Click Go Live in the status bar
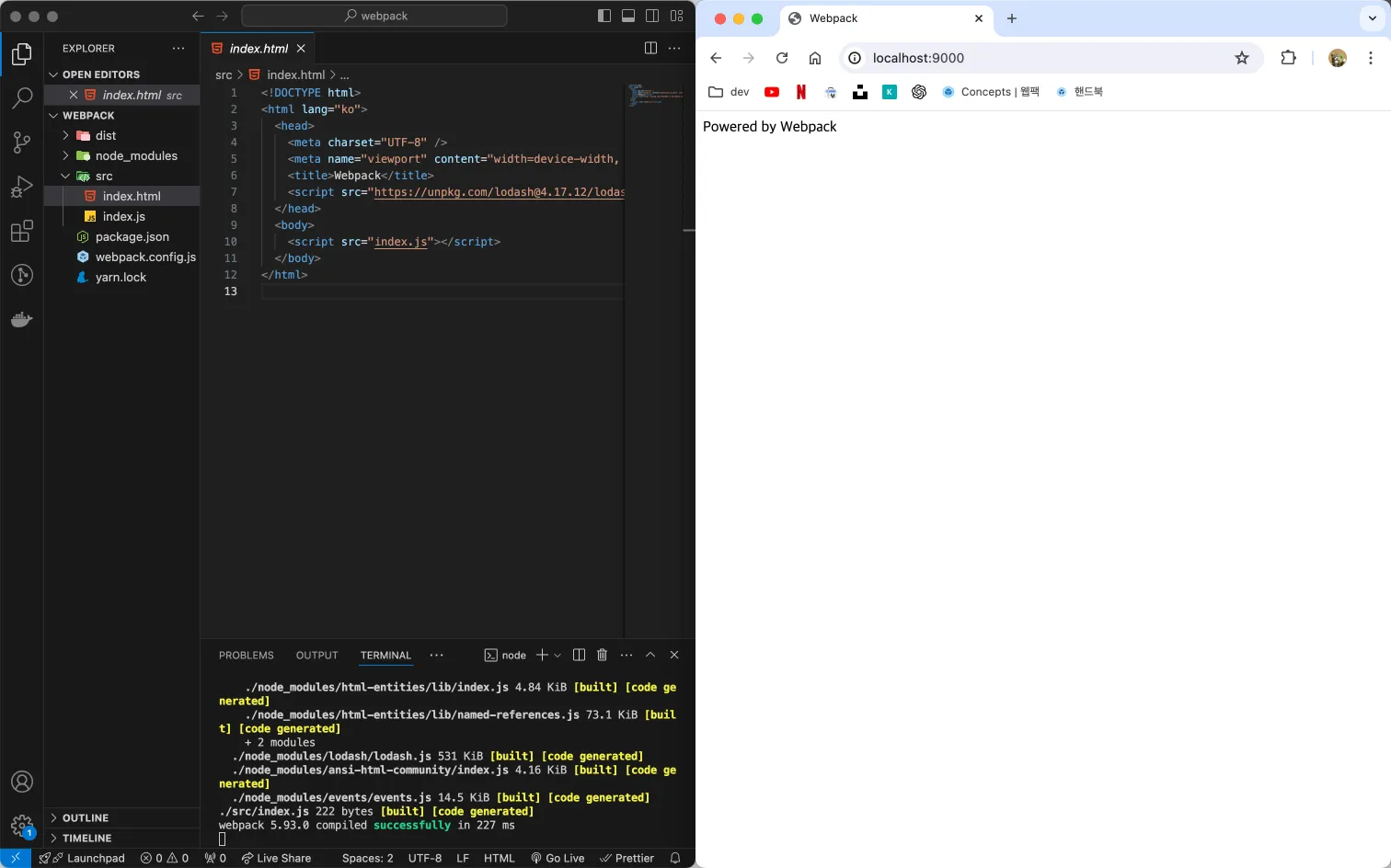1391x868 pixels. (558, 858)
